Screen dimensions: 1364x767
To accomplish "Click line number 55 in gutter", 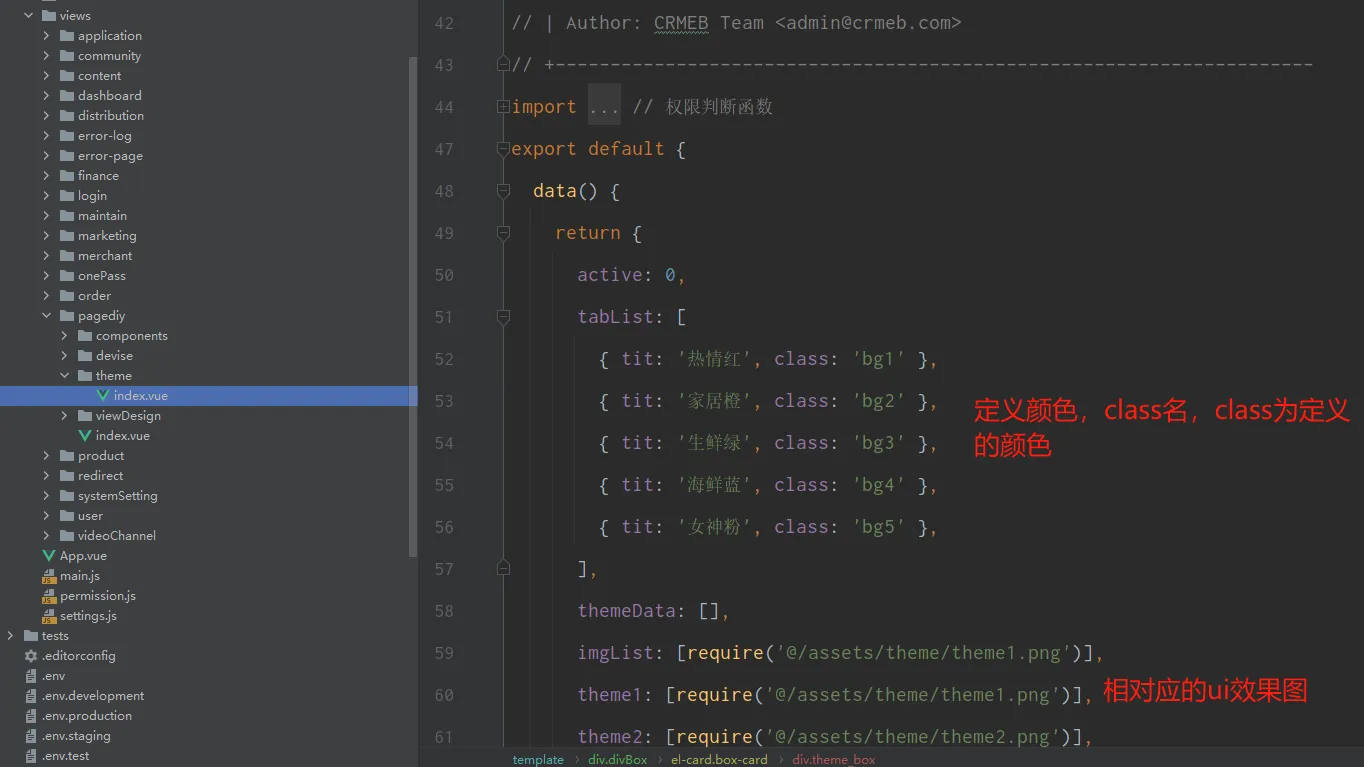I will [444, 485].
